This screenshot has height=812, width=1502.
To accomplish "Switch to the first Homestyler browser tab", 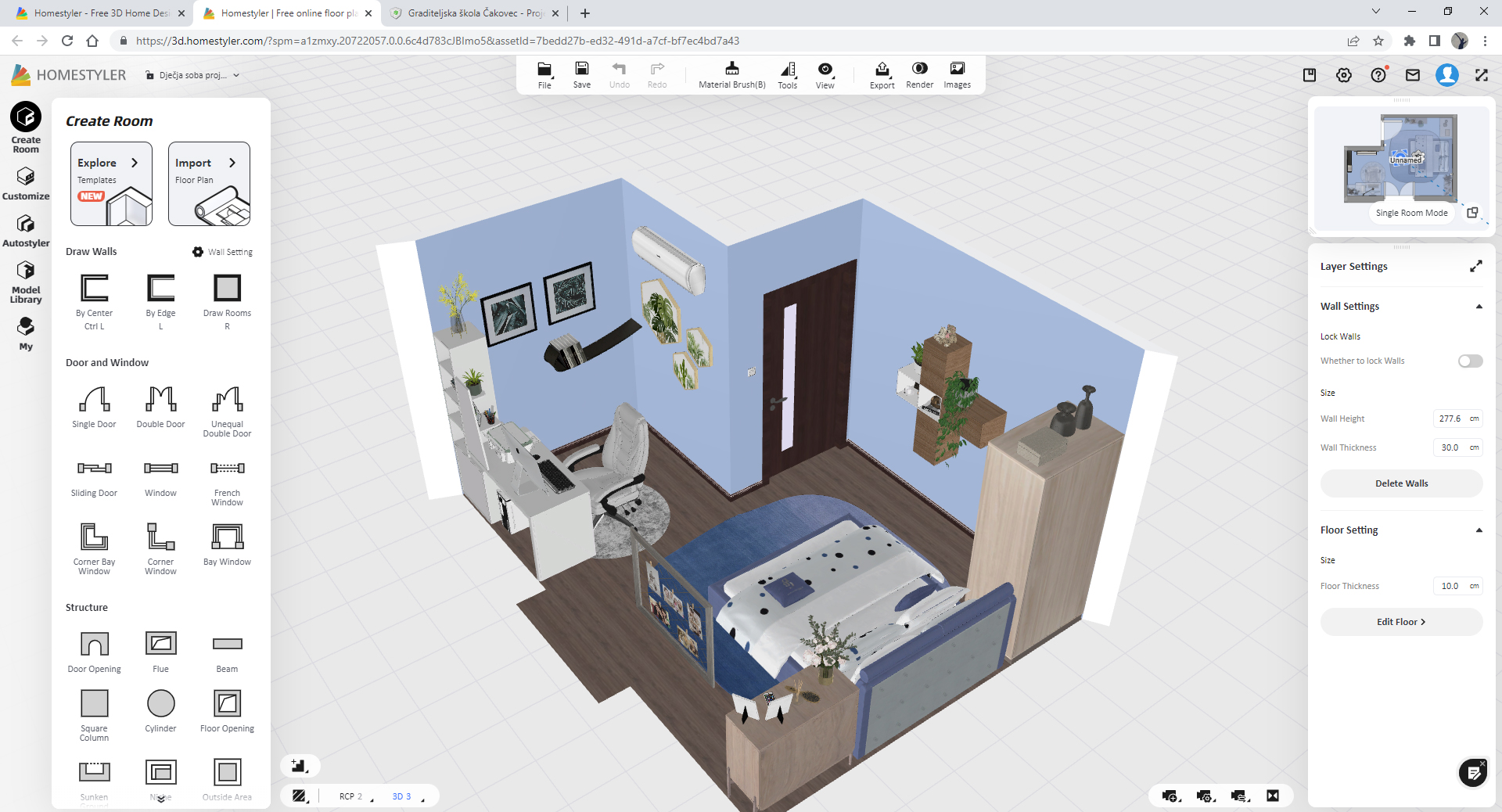I will pyautogui.click(x=100, y=13).
